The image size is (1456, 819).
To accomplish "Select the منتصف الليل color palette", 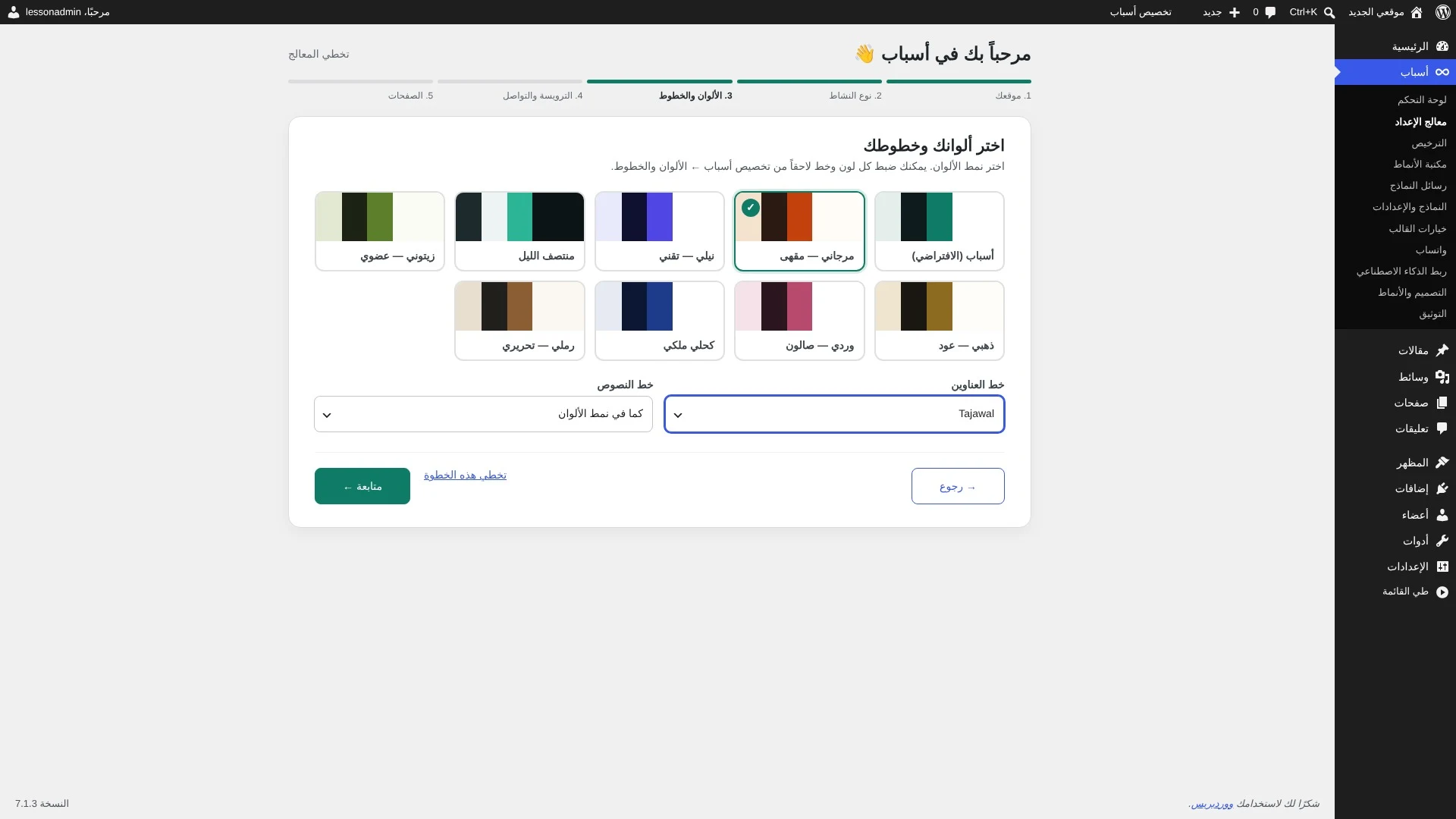I will point(519,231).
